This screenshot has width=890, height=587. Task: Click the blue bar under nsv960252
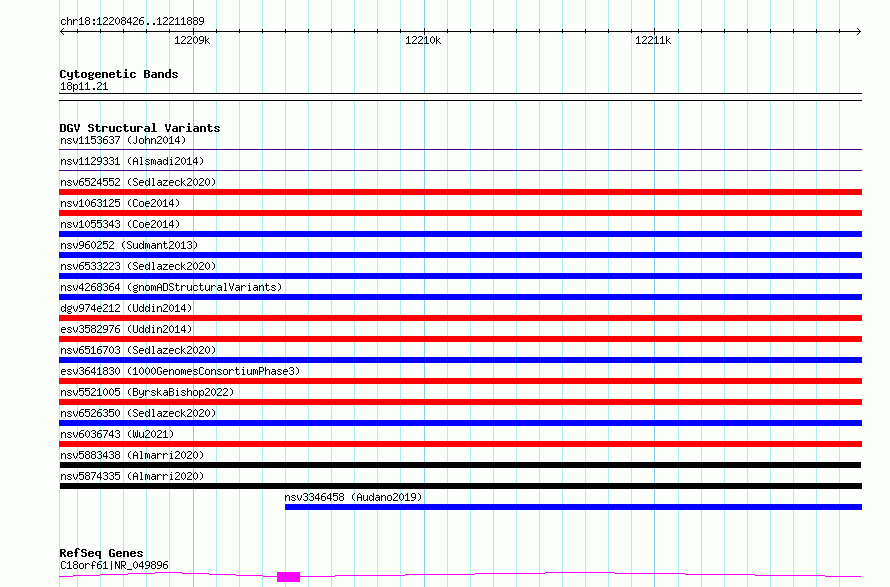[460, 255]
